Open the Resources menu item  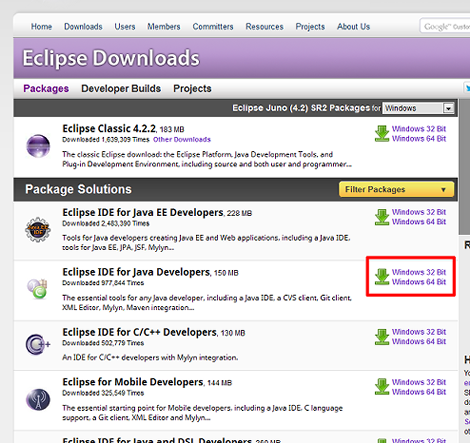(264, 27)
